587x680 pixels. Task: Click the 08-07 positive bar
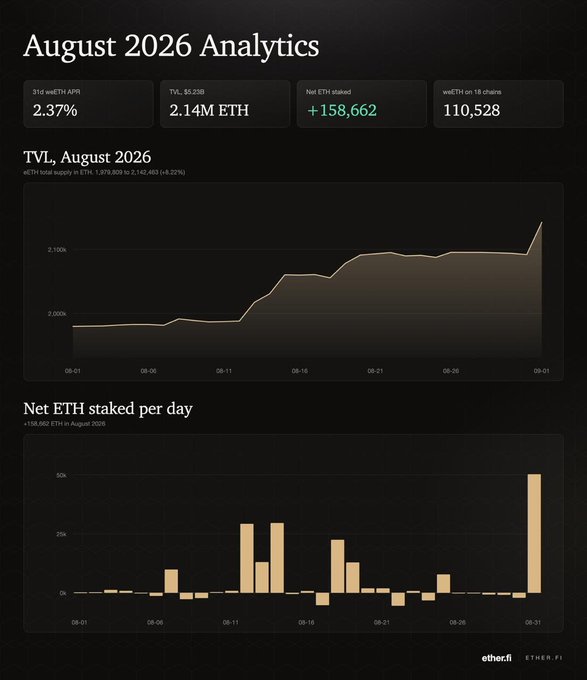point(171,581)
